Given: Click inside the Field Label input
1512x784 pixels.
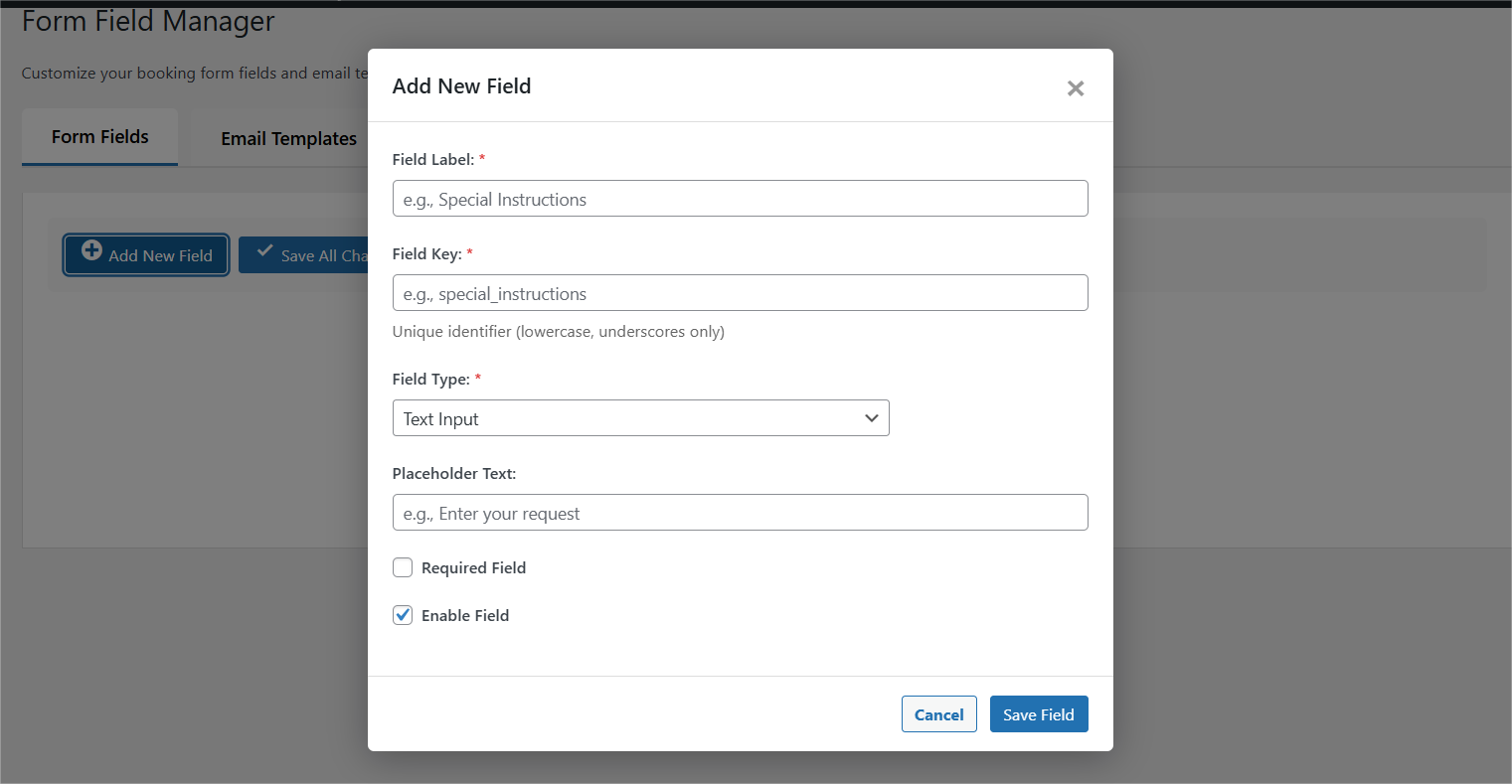Looking at the screenshot, I should 740,199.
